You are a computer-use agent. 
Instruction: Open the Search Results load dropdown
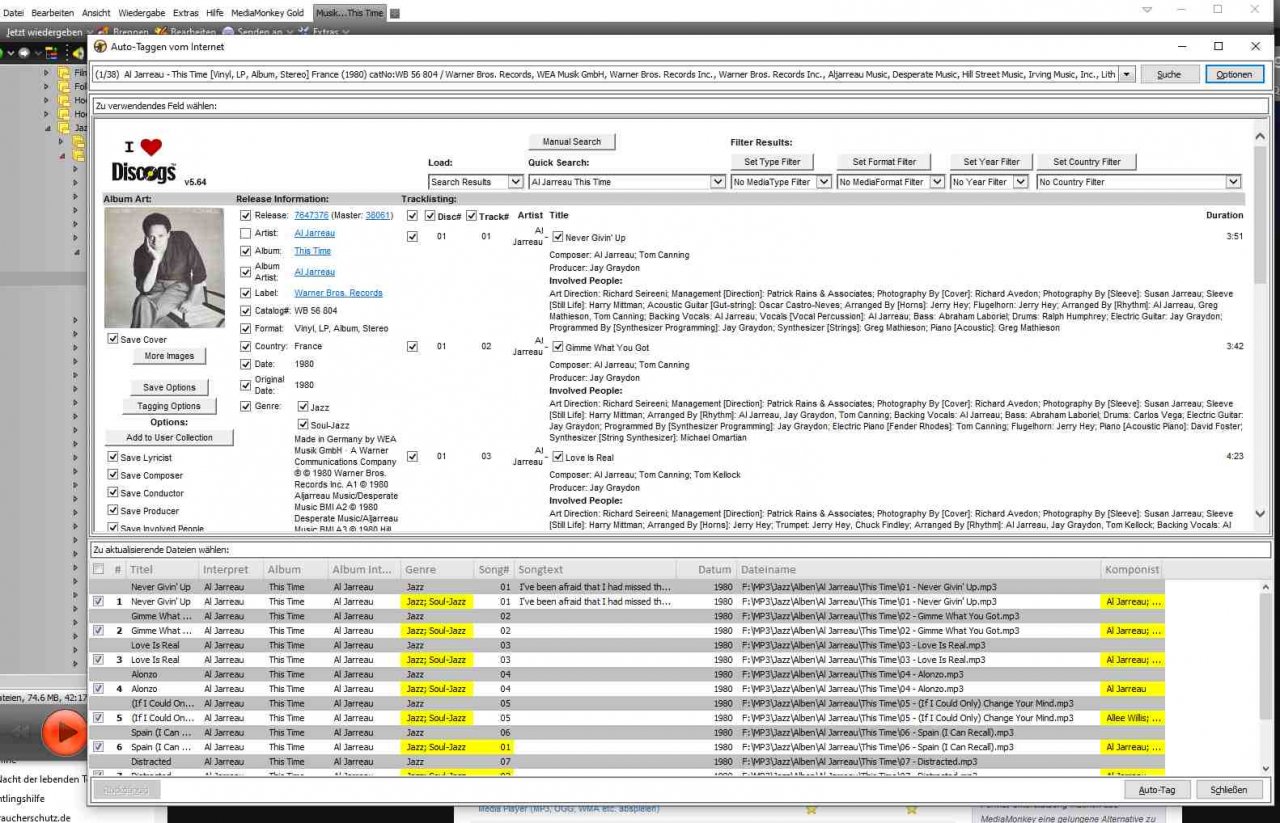515,182
